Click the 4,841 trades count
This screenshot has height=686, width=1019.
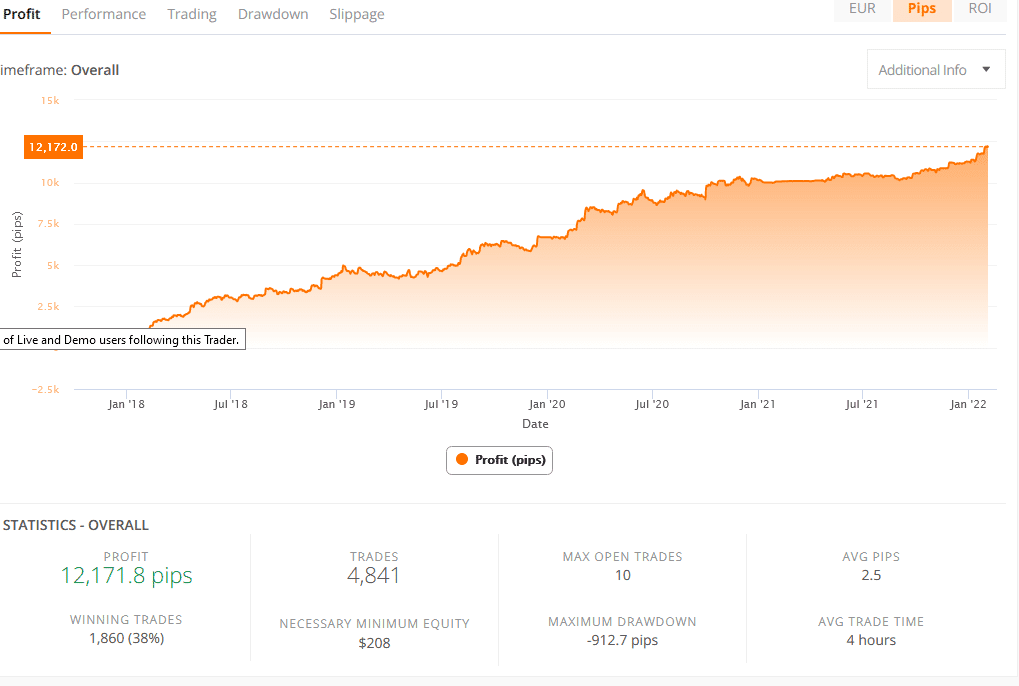374,576
